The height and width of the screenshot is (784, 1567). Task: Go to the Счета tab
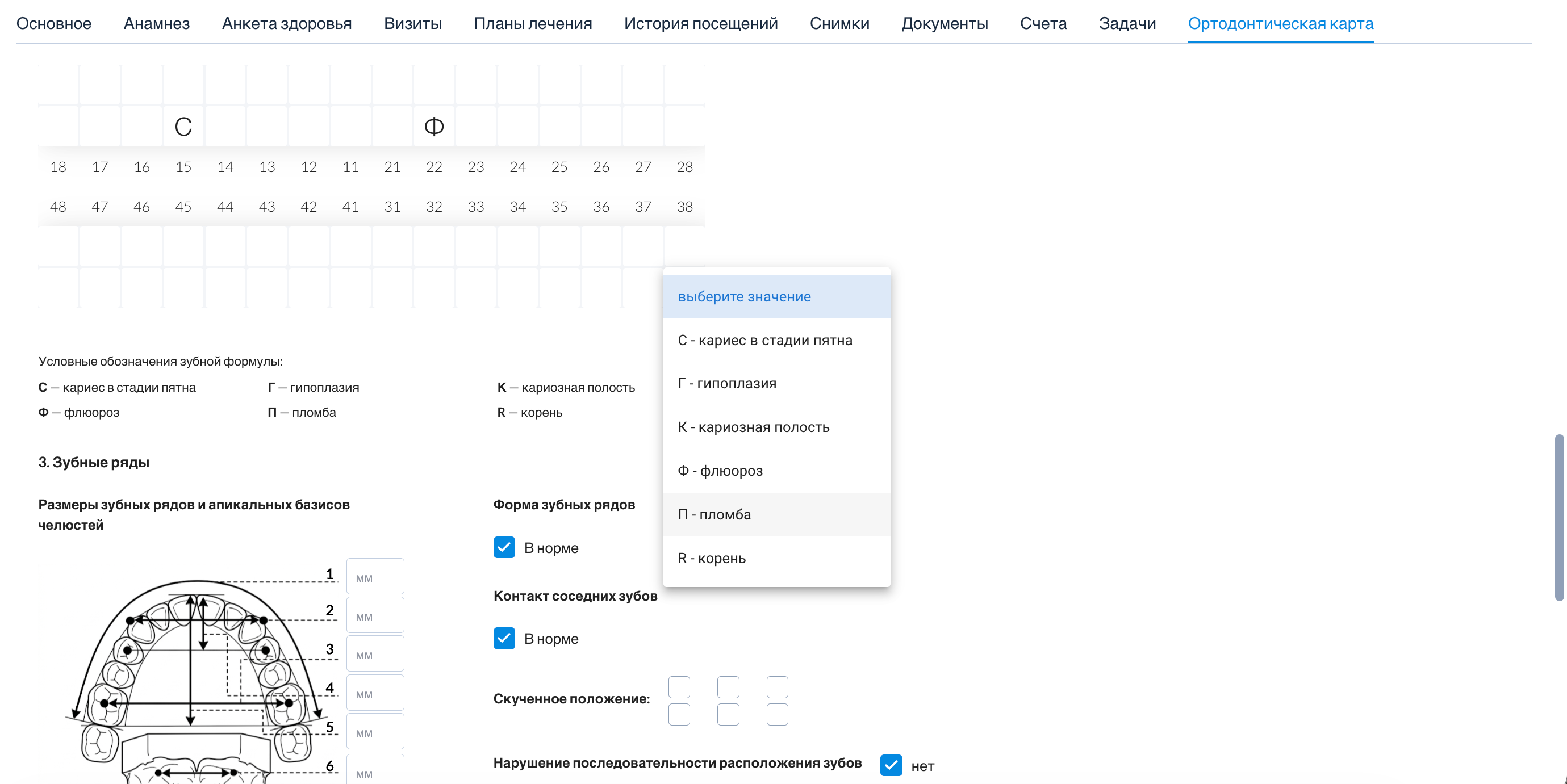1043,23
